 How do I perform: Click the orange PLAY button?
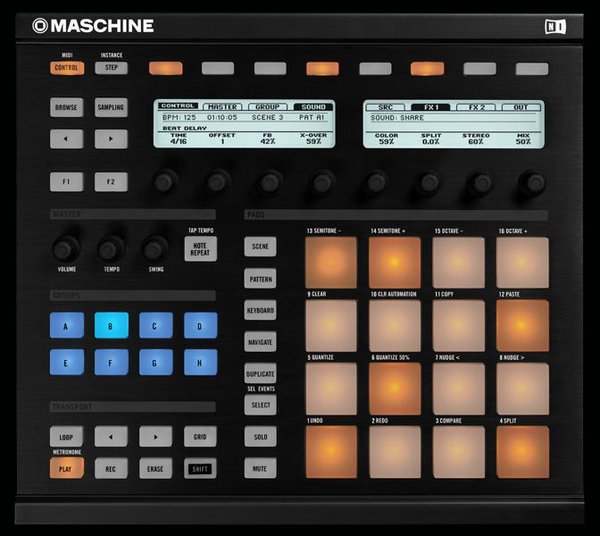tap(67, 468)
